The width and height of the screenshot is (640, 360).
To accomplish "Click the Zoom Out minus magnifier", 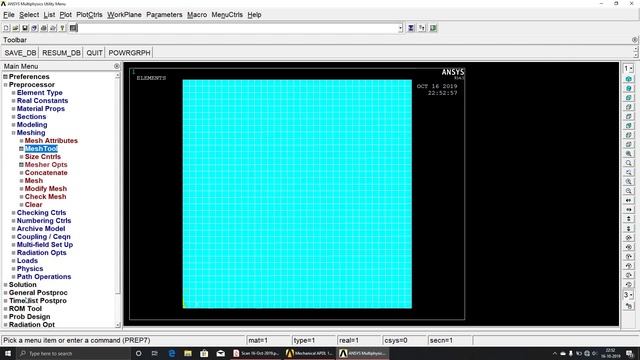I will click(x=629, y=191).
